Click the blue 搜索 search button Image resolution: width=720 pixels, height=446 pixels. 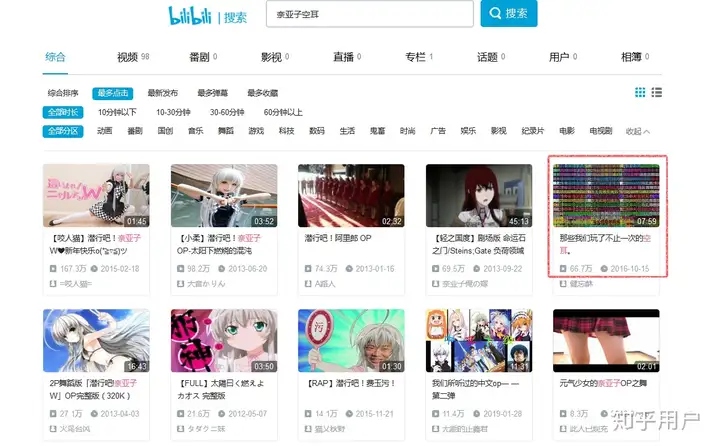509,13
